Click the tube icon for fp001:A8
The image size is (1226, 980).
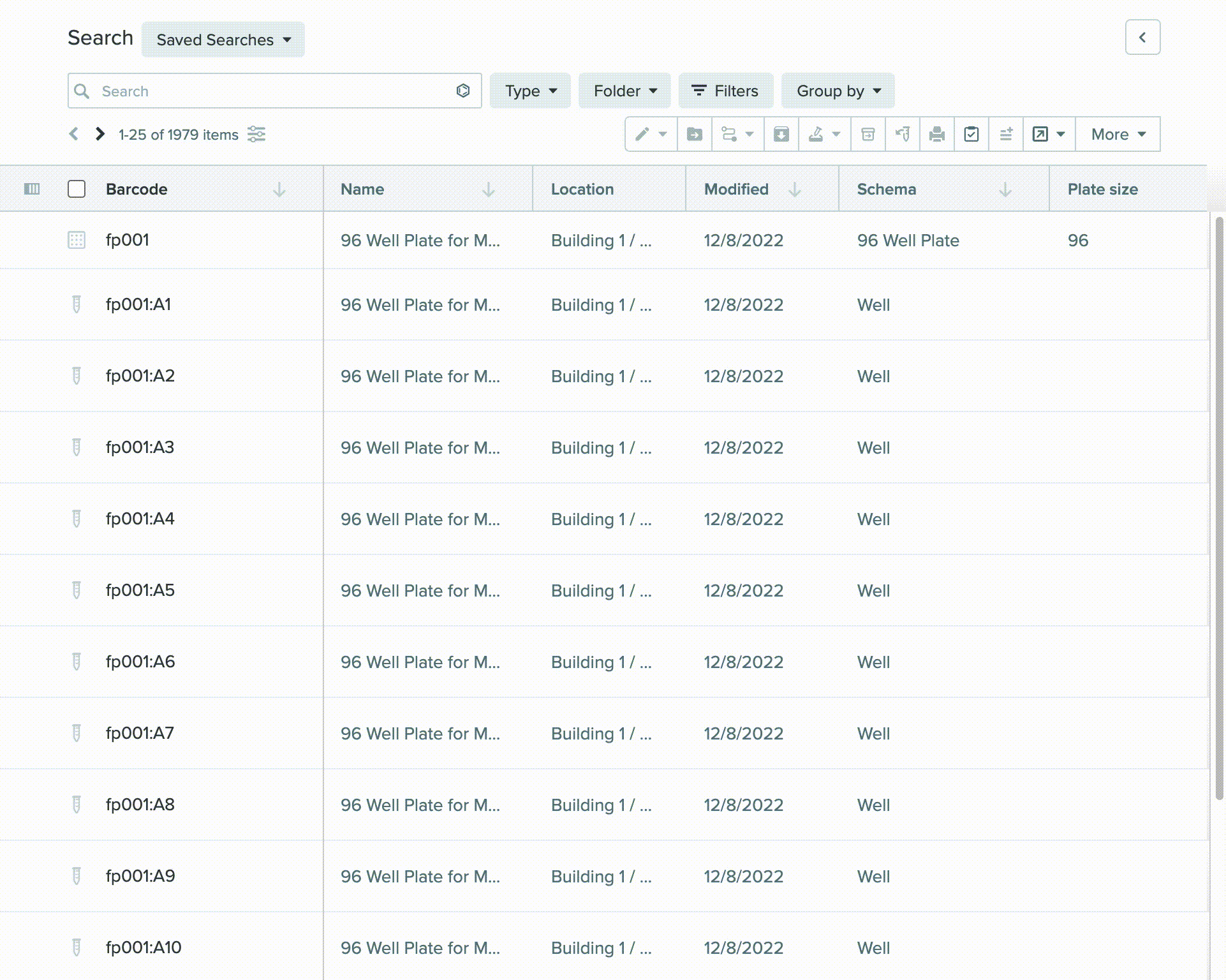[77, 805]
